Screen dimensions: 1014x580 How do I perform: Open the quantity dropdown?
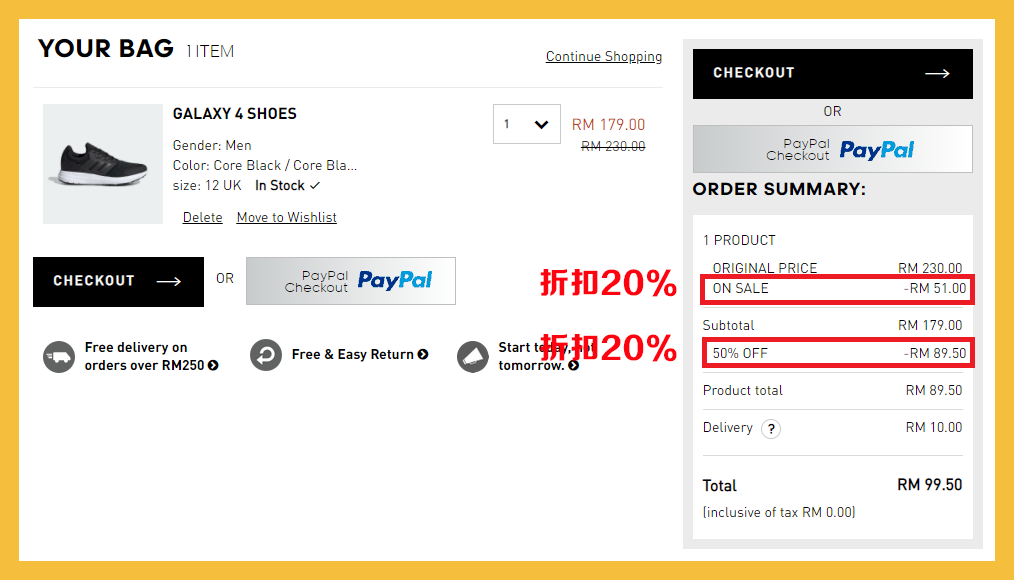pos(527,124)
